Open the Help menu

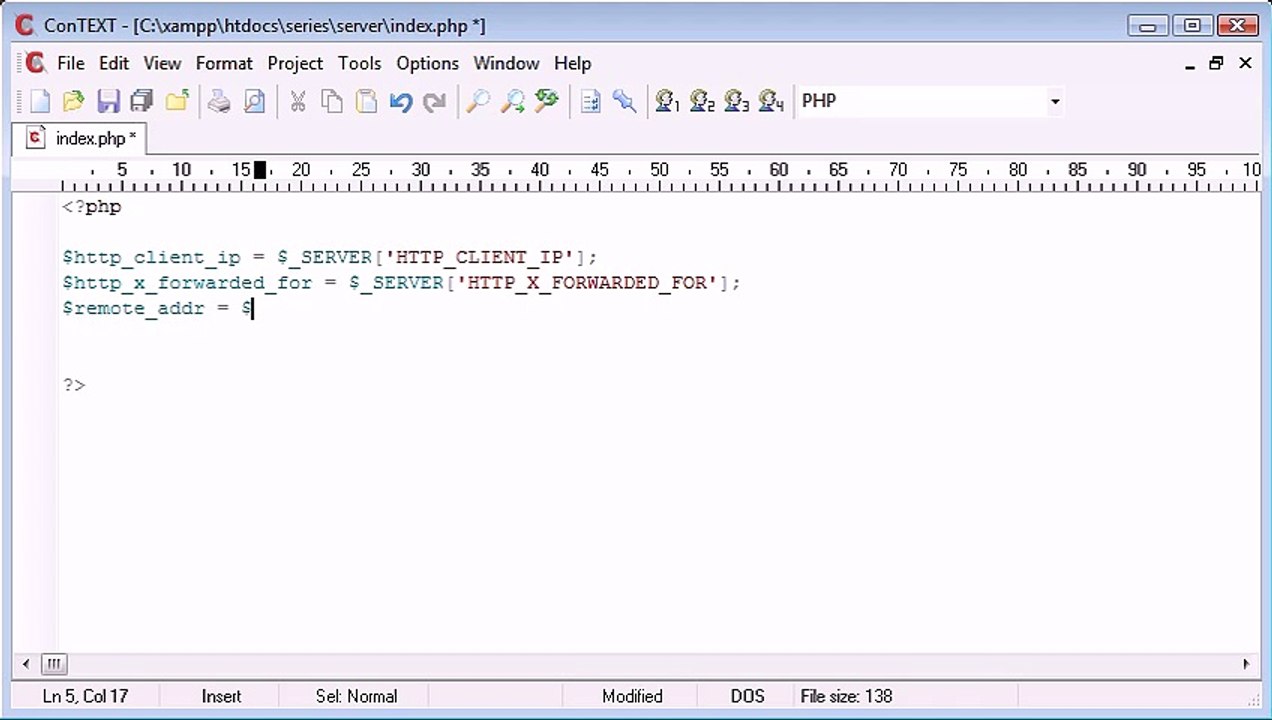(x=572, y=63)
